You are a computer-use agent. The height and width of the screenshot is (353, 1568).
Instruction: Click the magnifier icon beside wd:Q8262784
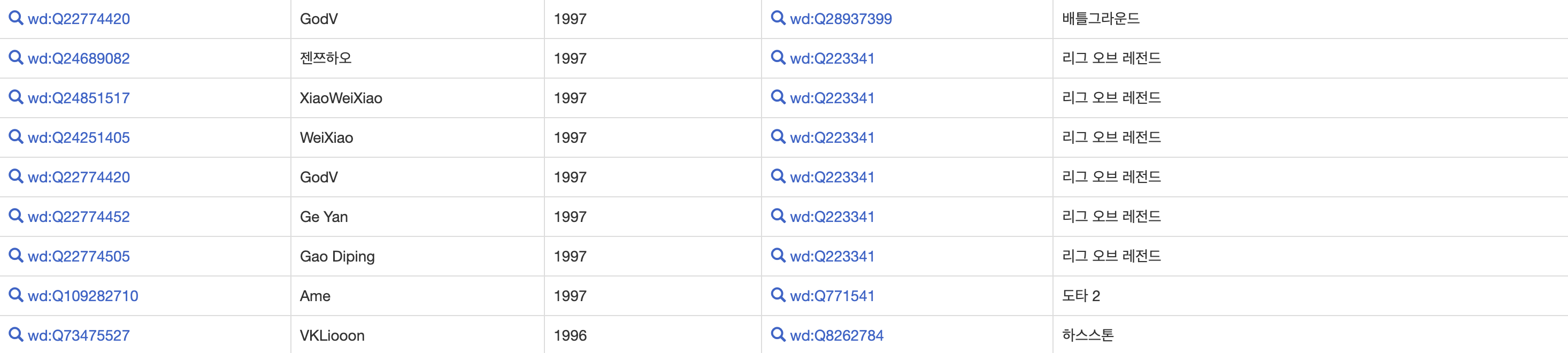[x=778, y=334]
